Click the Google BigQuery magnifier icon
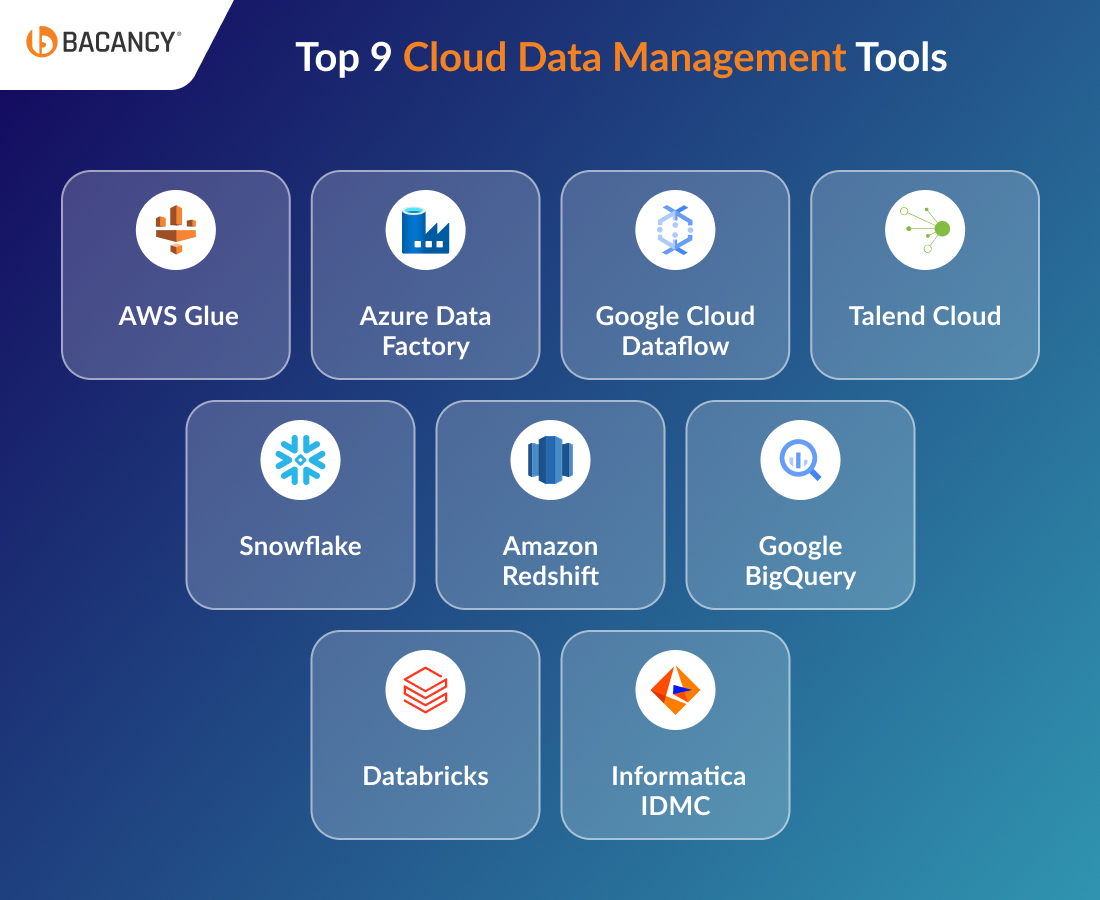 click(x=800, y=460)
